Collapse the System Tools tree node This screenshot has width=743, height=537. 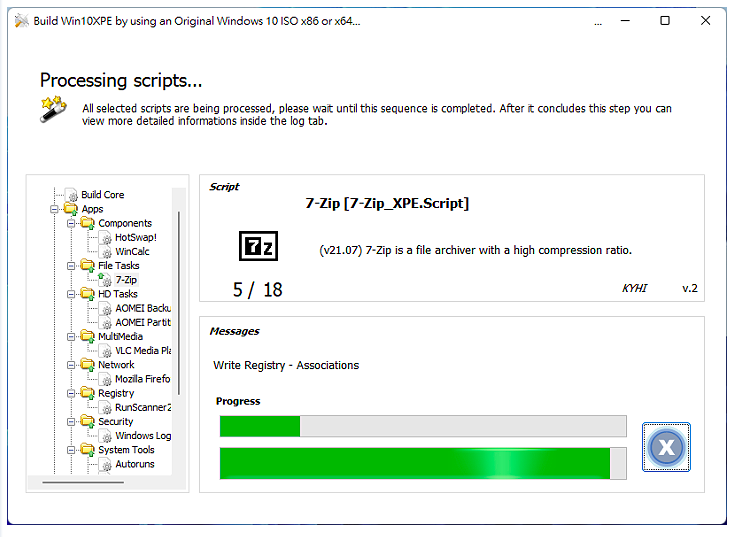point(71,450)
